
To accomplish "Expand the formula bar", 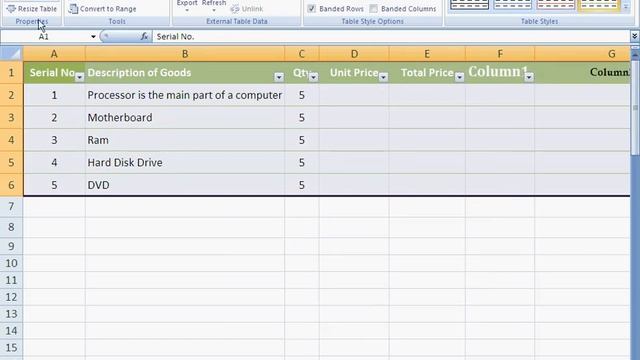I will pos(634,37).
